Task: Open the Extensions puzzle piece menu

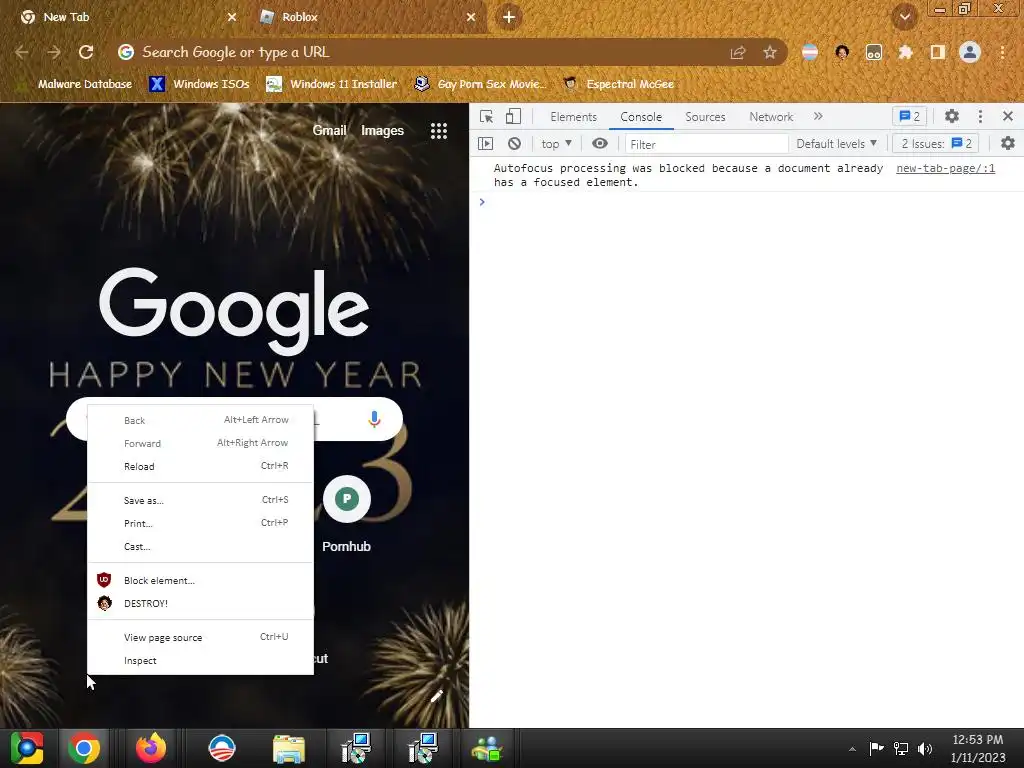Action: point(905,52)
